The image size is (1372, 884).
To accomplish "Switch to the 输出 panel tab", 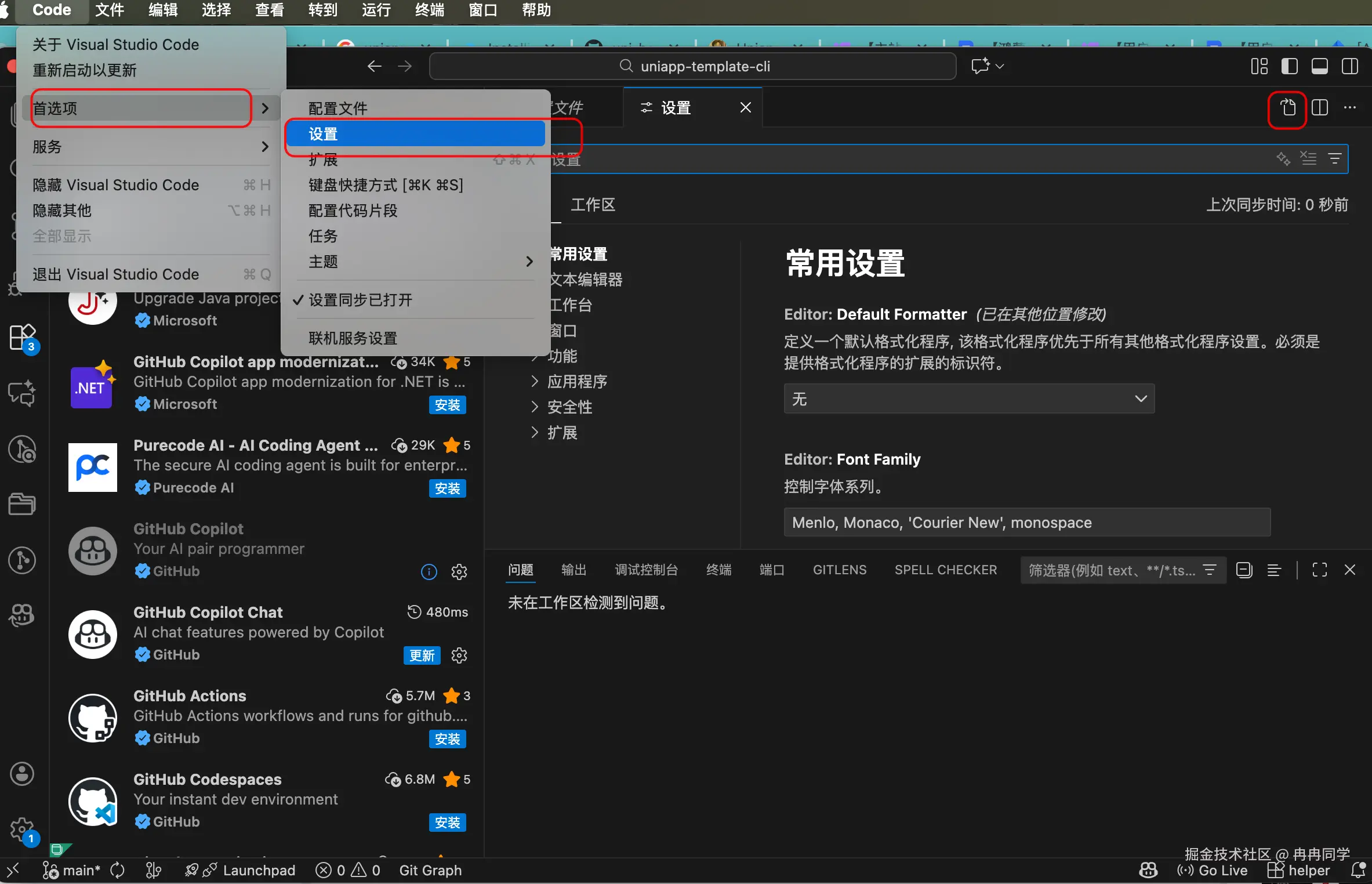I will [x=574, y=570].
